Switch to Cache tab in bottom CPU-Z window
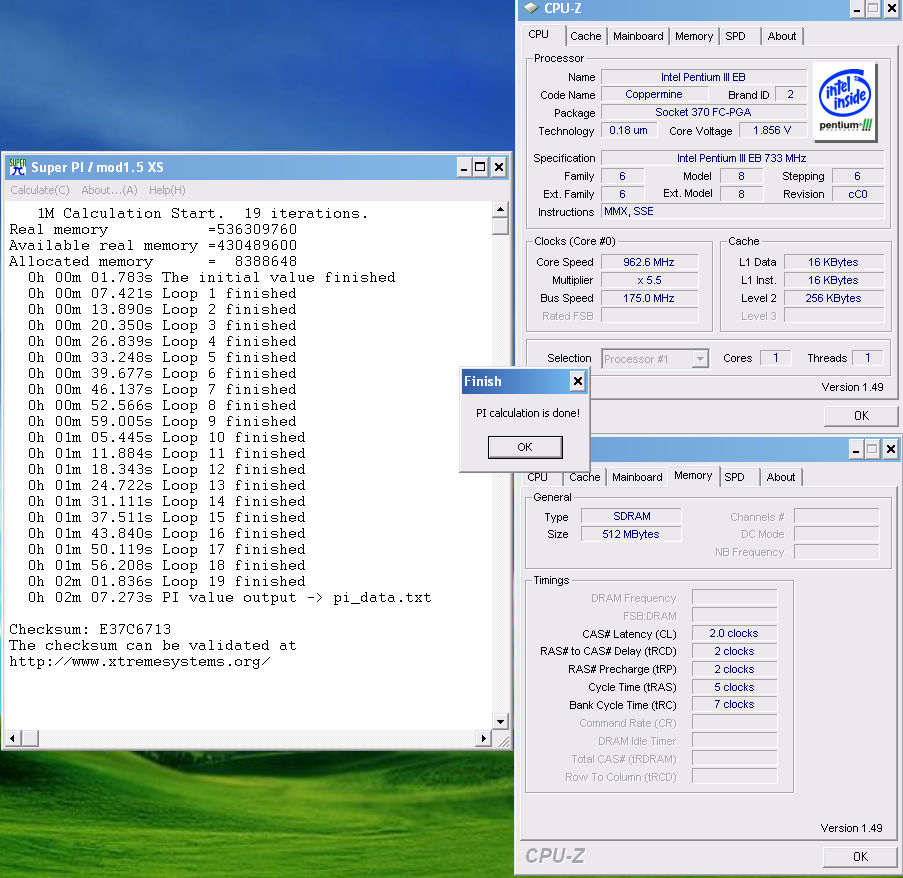This screenshot has width=903, height=878. pyautogui.click(x=585, y=477)
